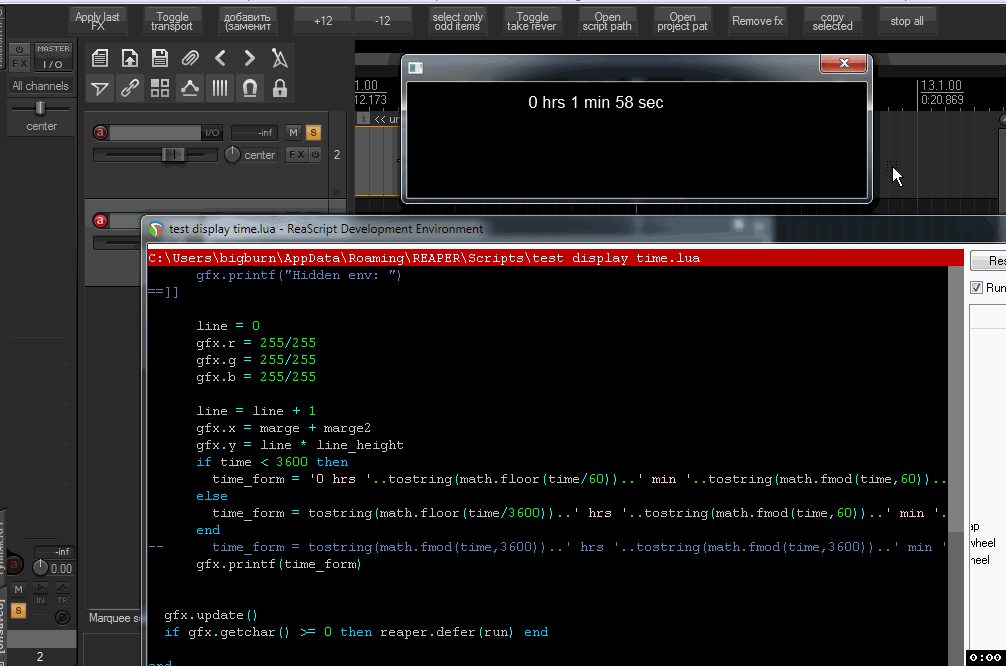Toggle snap magnet icon
Screen dimensions: 1006x666
pyautogui.click(x=250, y=88)
